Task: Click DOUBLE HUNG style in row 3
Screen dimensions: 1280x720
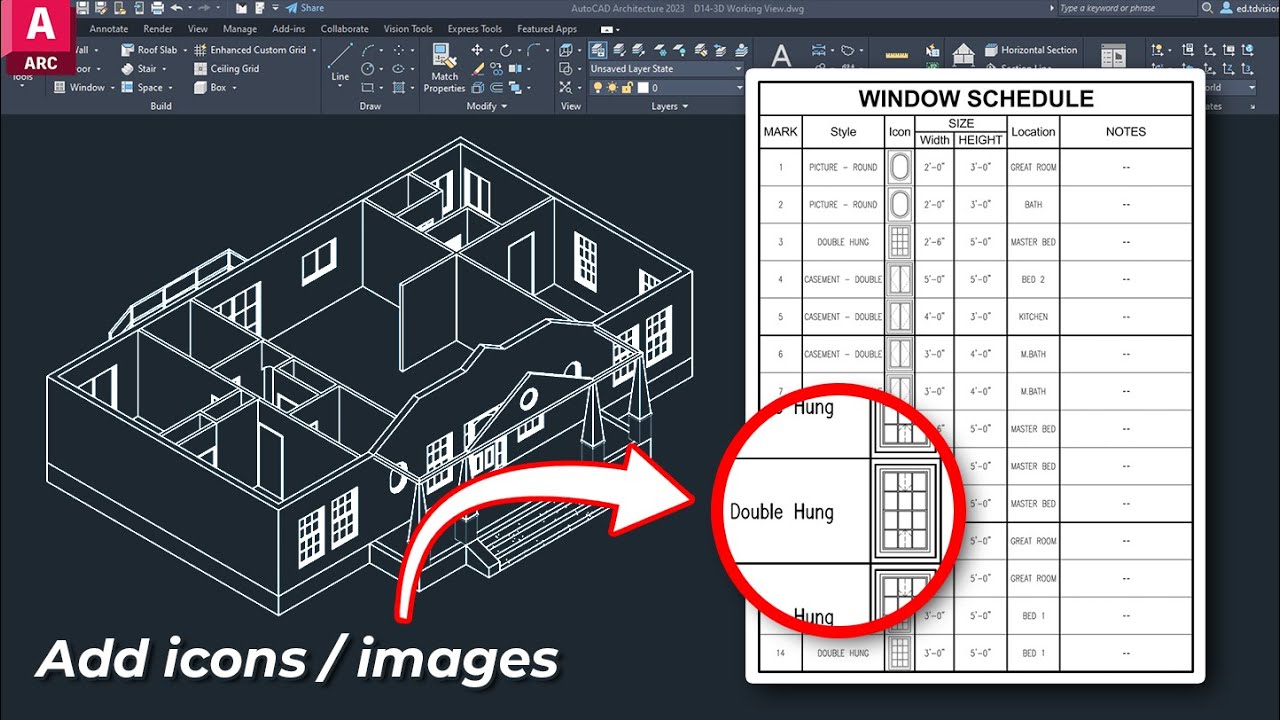Action: pyautogui.click(x=843, y=242)
